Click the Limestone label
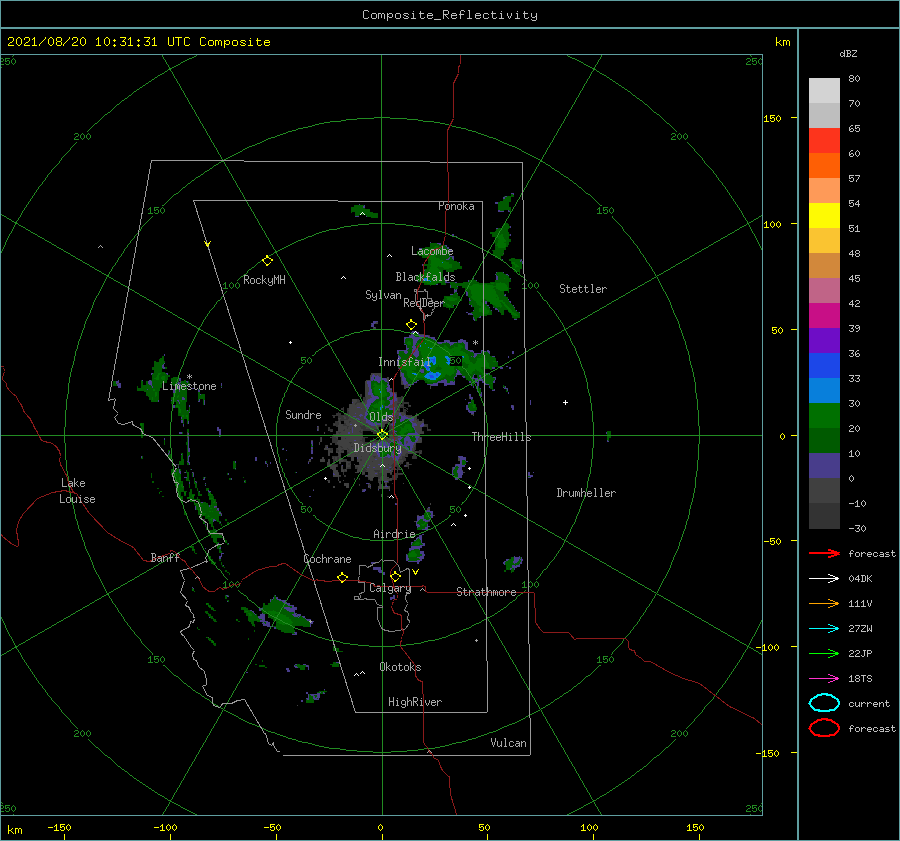The height and width of the screenshot is (841, 900). tap(189, 386)
